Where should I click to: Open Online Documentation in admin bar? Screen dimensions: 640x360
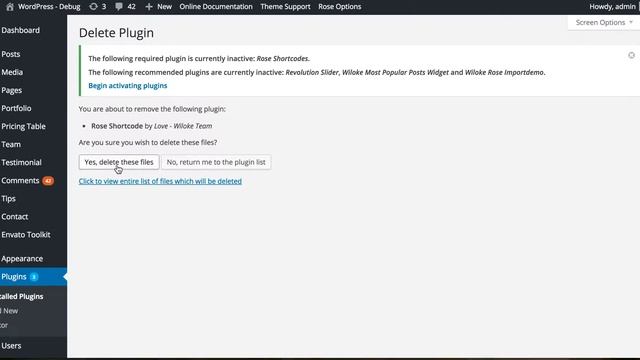click(216, 7)
